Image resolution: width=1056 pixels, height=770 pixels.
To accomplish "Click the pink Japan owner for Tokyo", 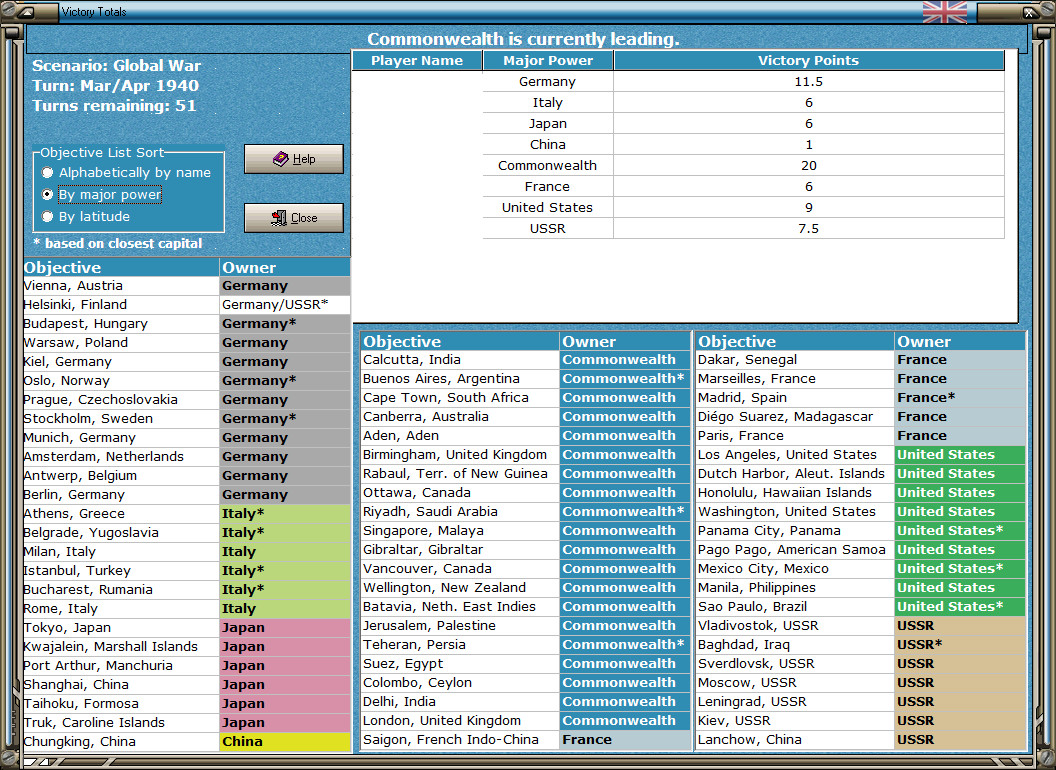I will coord(284,628).
